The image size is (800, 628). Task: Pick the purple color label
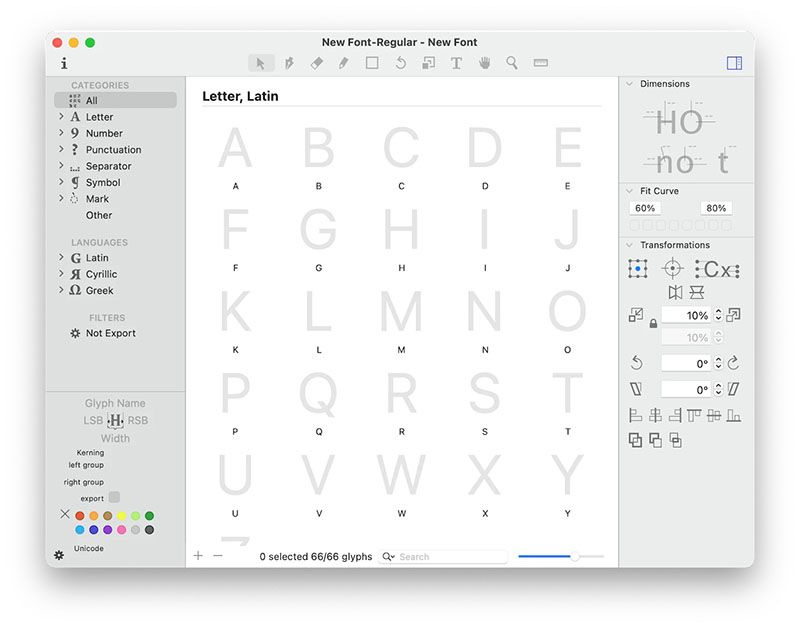[108, 530]
